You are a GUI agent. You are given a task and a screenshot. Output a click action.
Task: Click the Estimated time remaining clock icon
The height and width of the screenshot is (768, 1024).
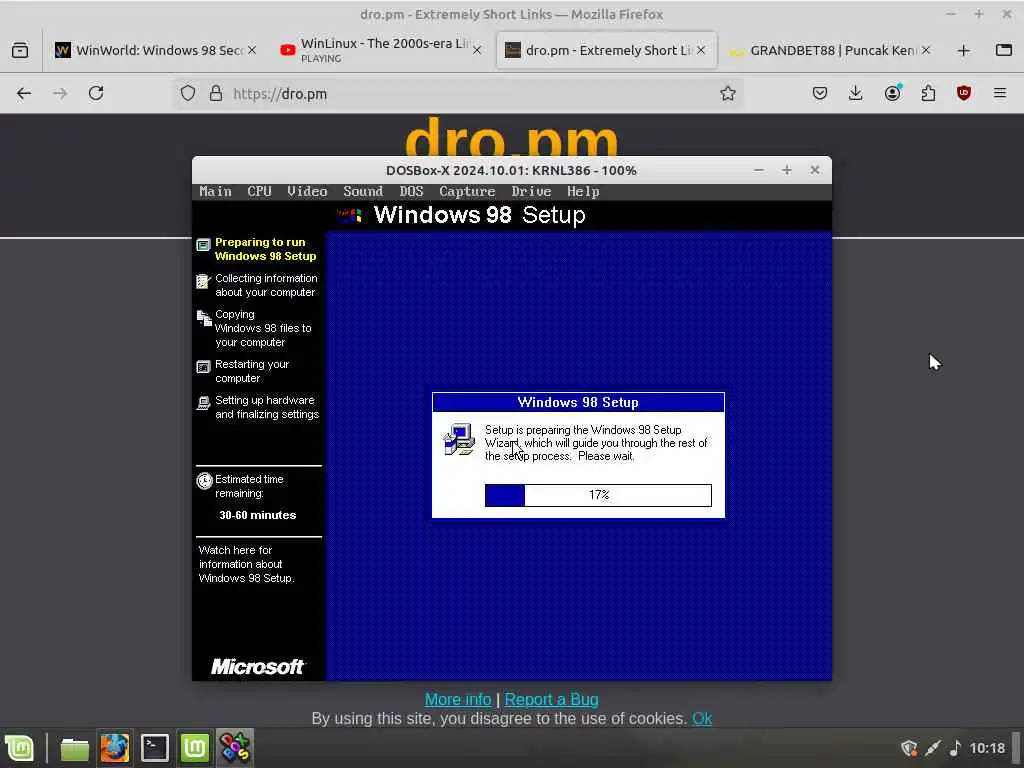point(204,481)
